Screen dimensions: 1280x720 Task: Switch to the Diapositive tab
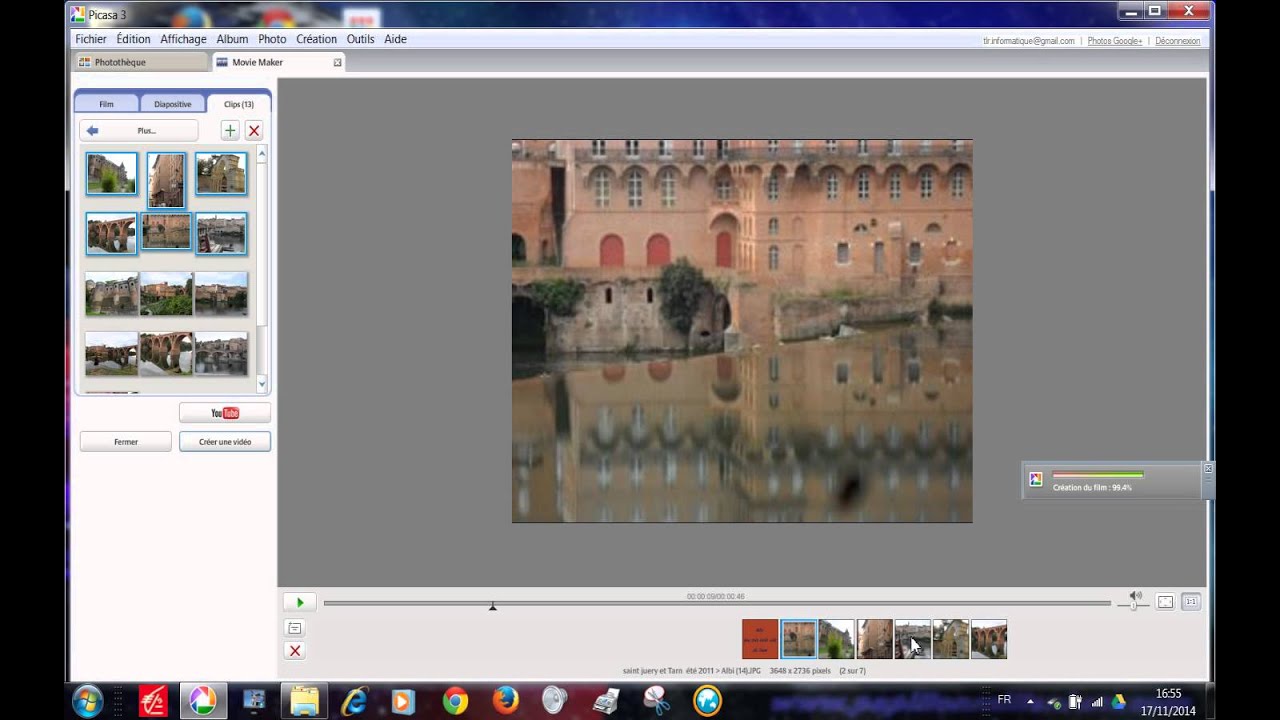pos(172,104)
